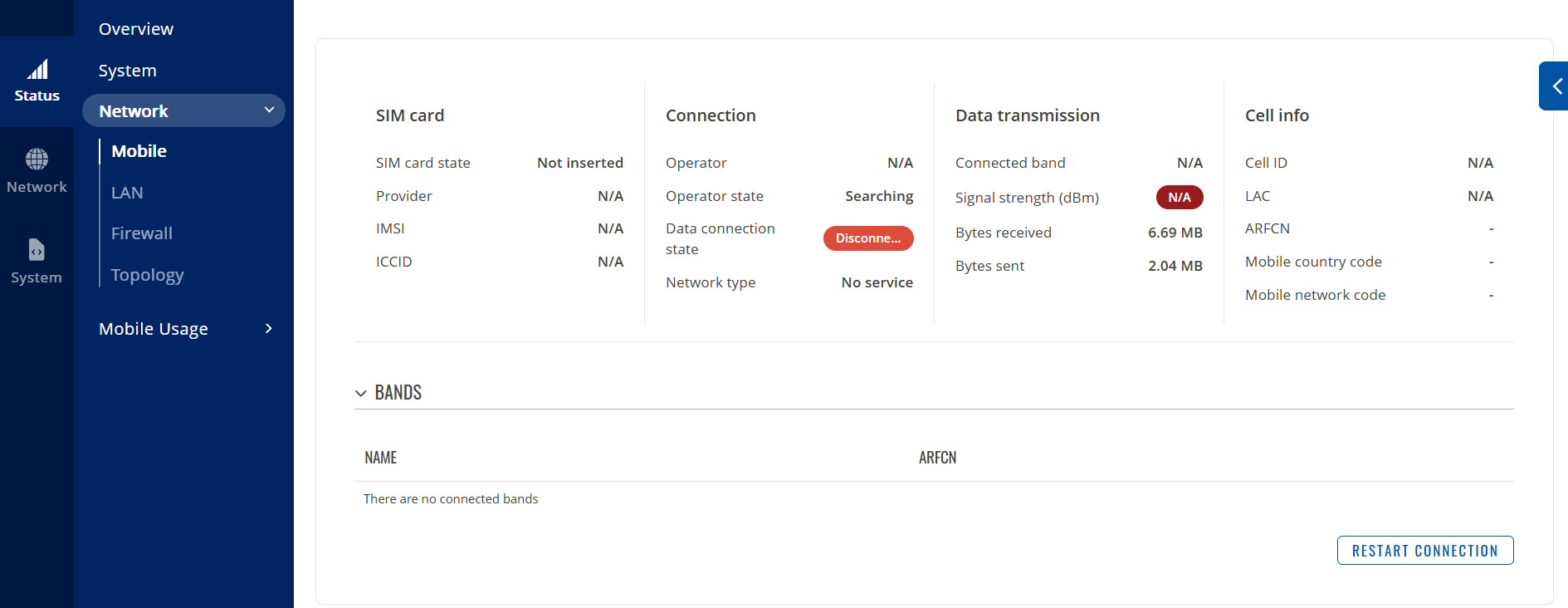
Task: Open the Network globe icon section
Action: coord(37,159)
